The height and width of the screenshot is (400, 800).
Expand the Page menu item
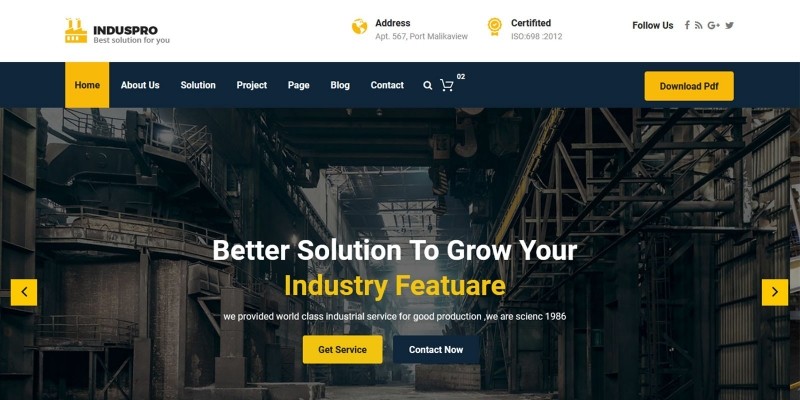pyautogui.click(x=298, y=85)
